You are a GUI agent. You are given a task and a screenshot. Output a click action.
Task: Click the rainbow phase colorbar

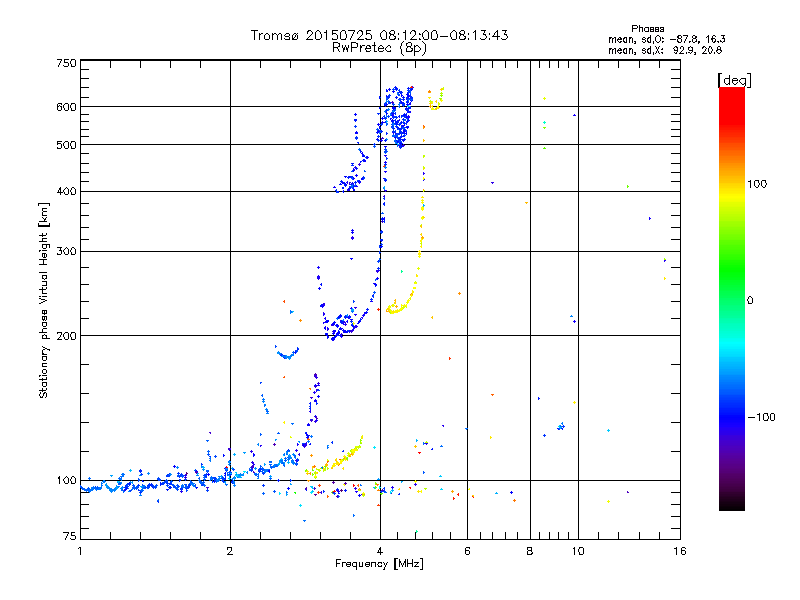(732, 298)
